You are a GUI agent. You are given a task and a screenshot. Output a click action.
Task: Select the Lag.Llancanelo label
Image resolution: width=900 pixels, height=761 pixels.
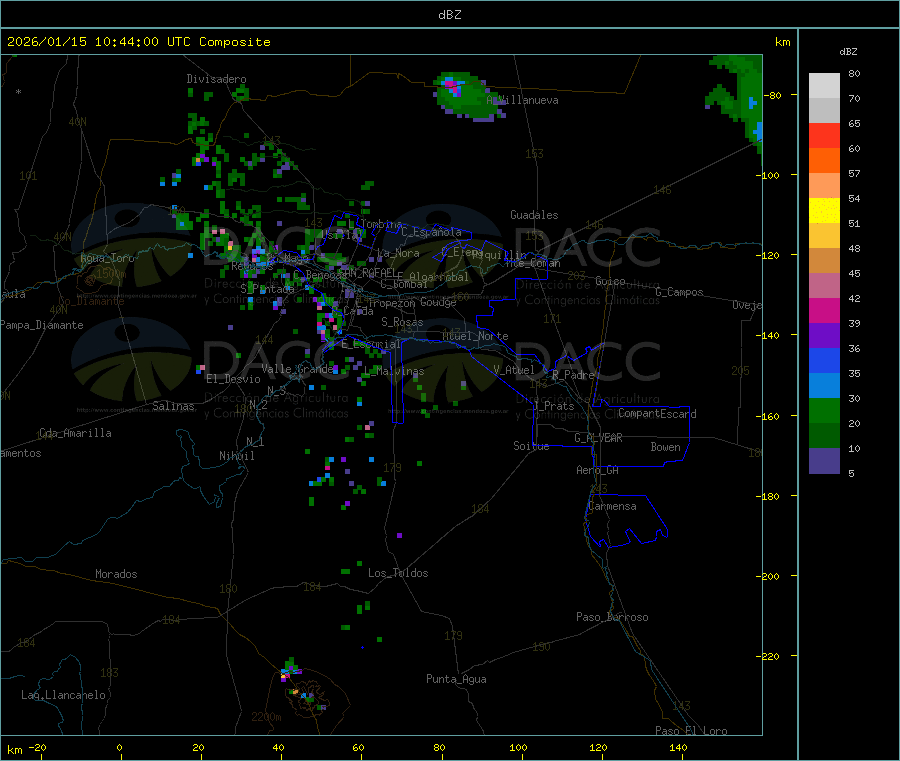coord(63,695)
